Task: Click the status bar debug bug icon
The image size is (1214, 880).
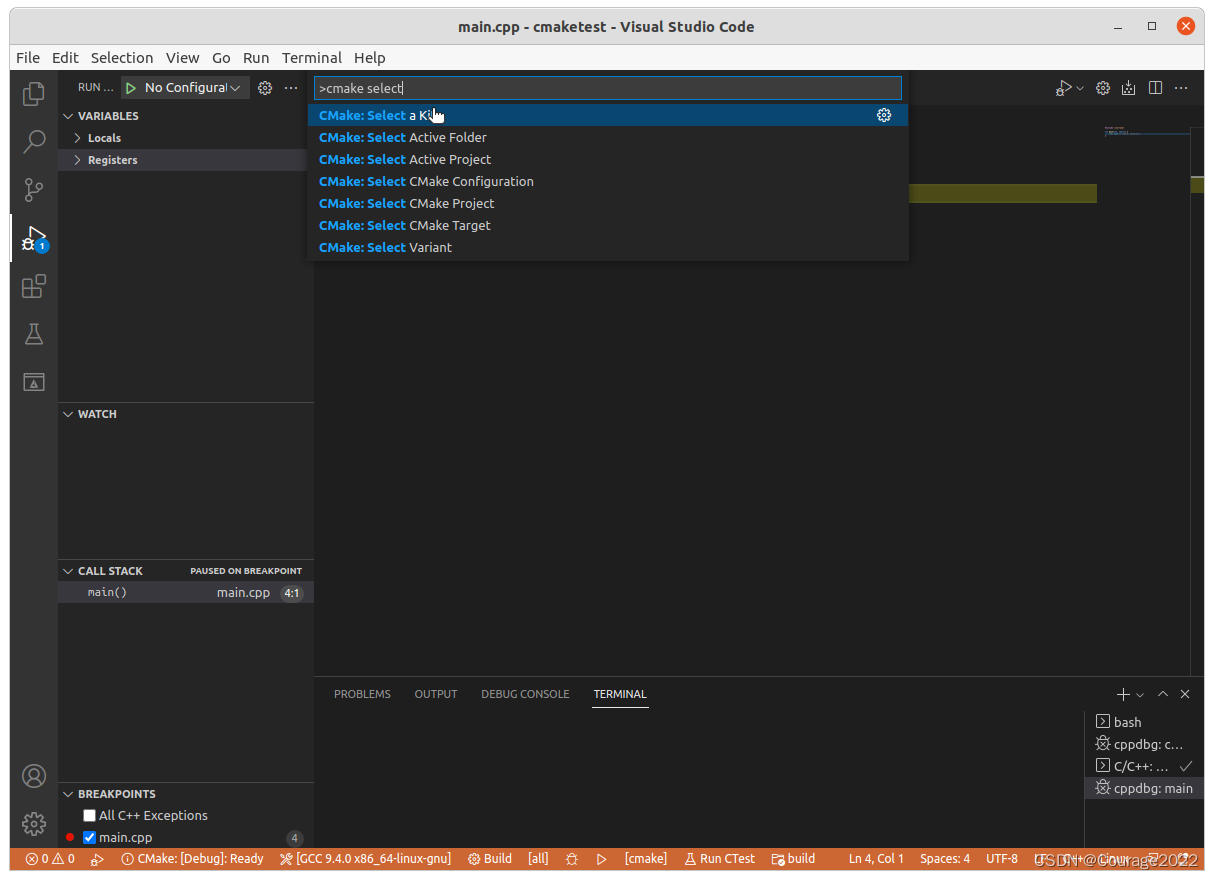Action: click(571, 859)
